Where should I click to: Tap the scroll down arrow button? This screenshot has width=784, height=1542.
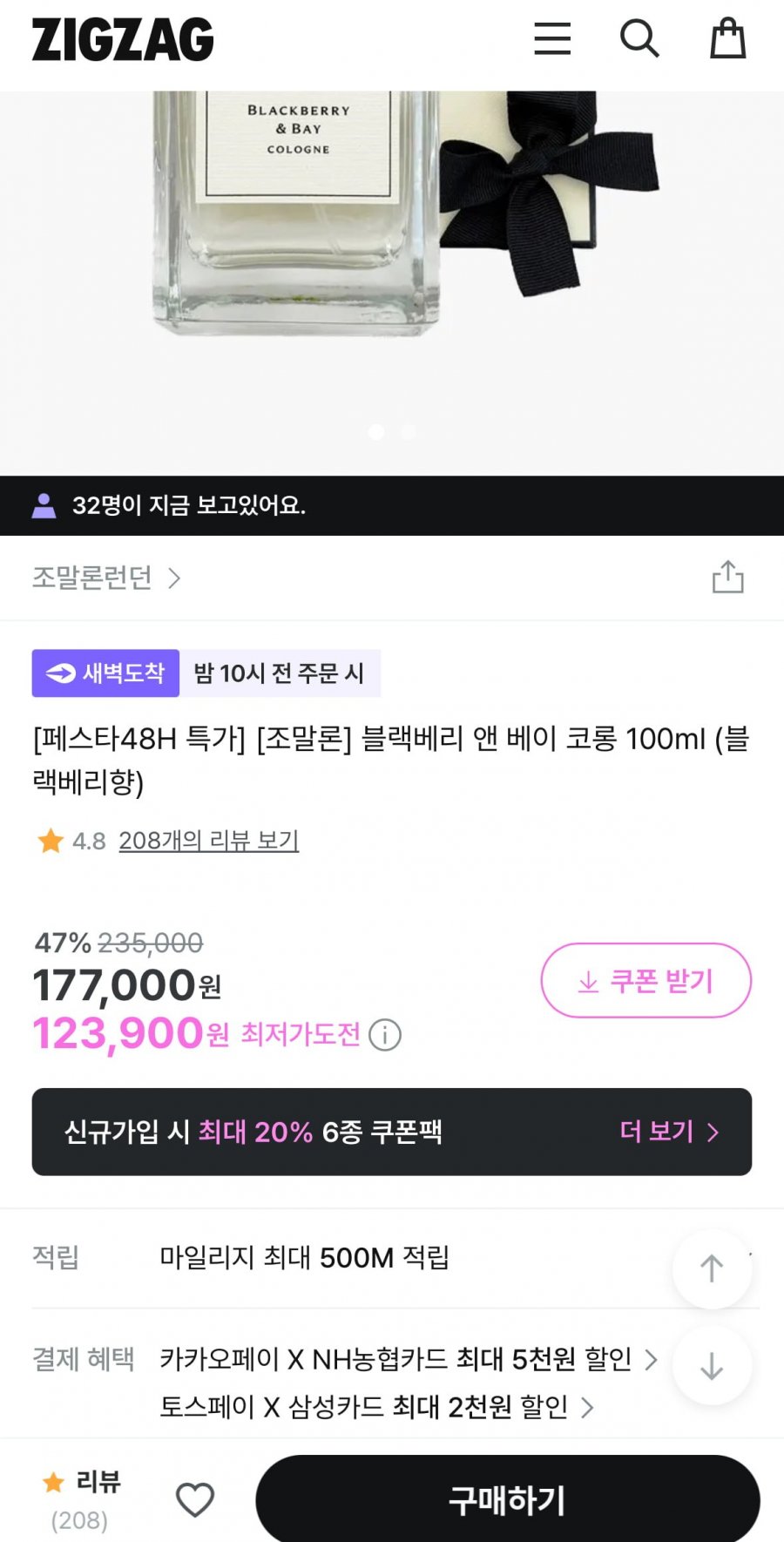[712, 1365]
